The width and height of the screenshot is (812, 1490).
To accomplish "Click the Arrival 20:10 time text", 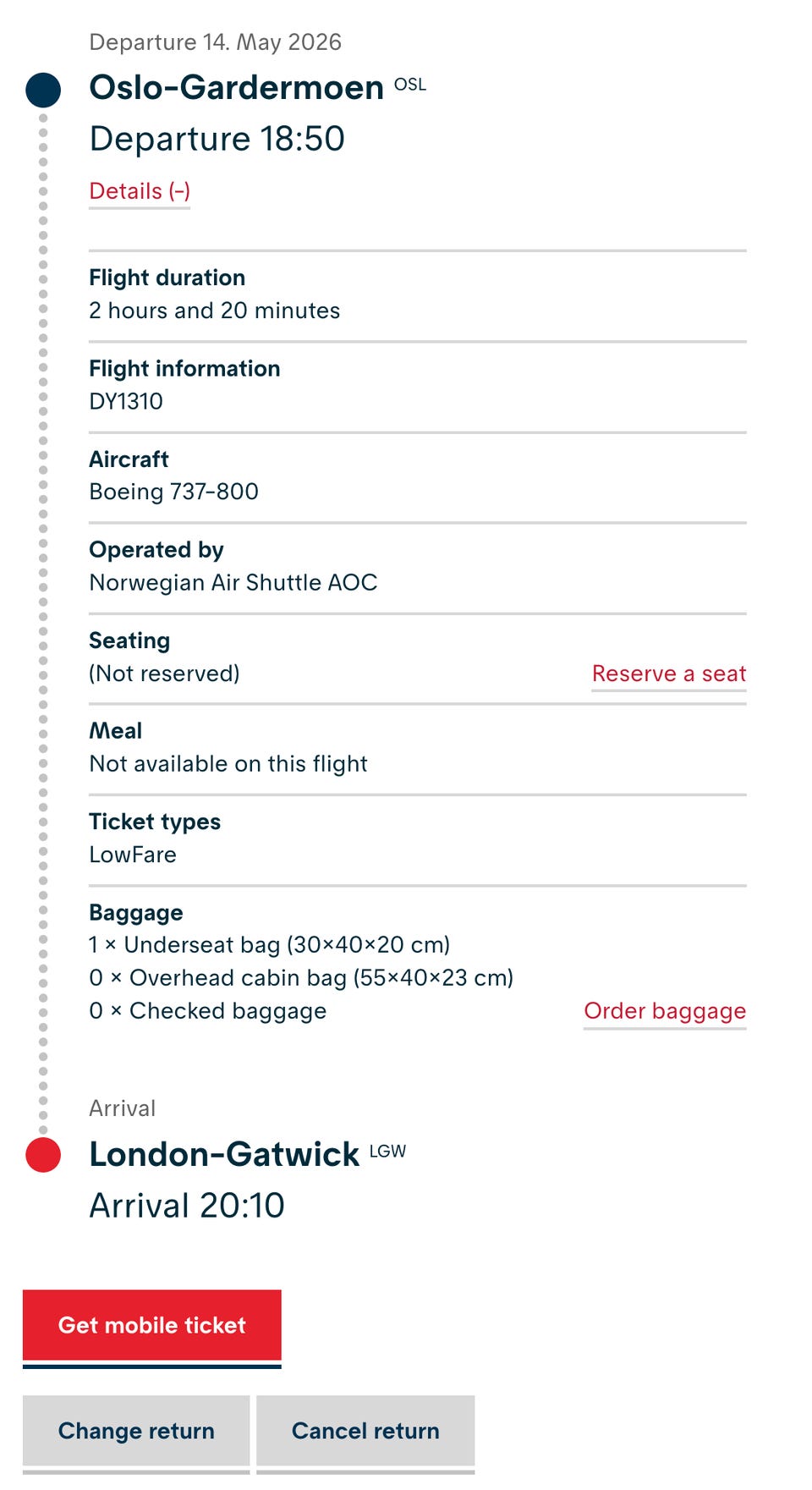I will 187,1206.
